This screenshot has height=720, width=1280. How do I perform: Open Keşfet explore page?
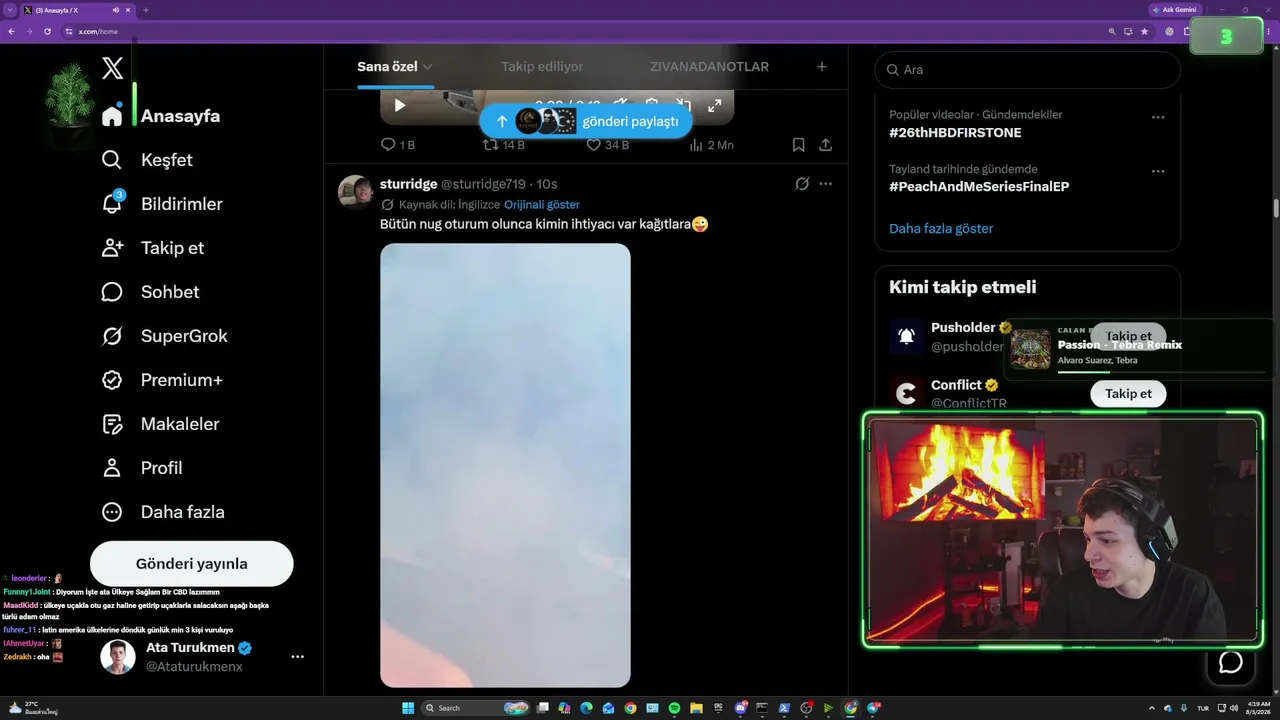(147, 160)
